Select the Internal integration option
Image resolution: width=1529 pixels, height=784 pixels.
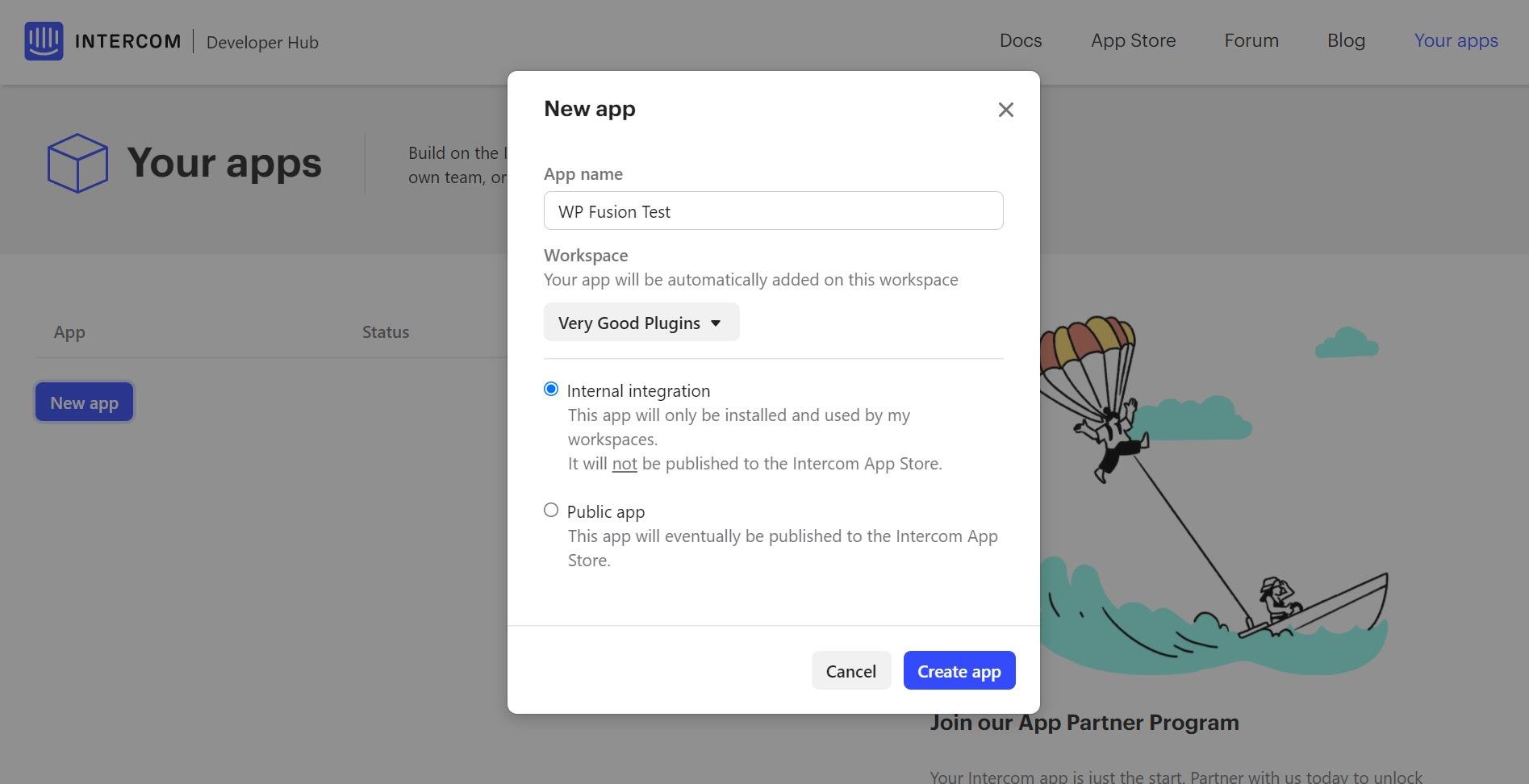(551, 389)
